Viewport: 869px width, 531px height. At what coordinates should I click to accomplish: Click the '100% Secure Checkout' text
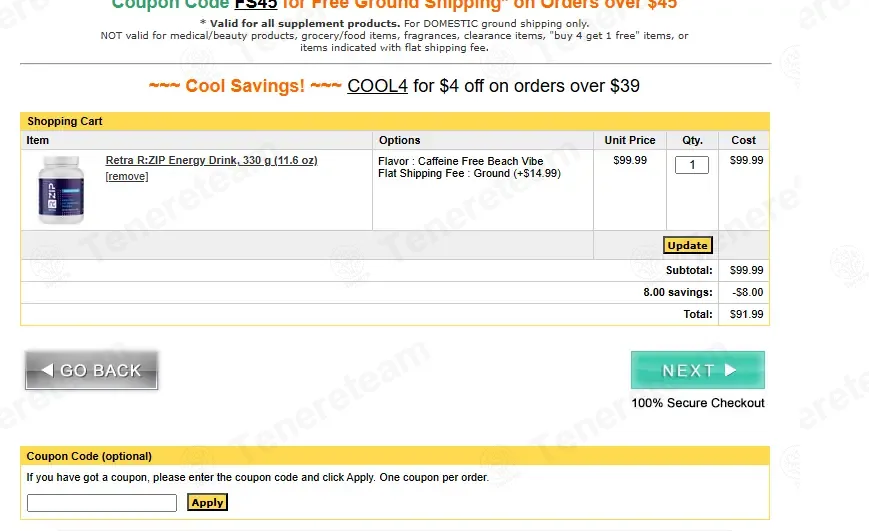tap(698, 403)
